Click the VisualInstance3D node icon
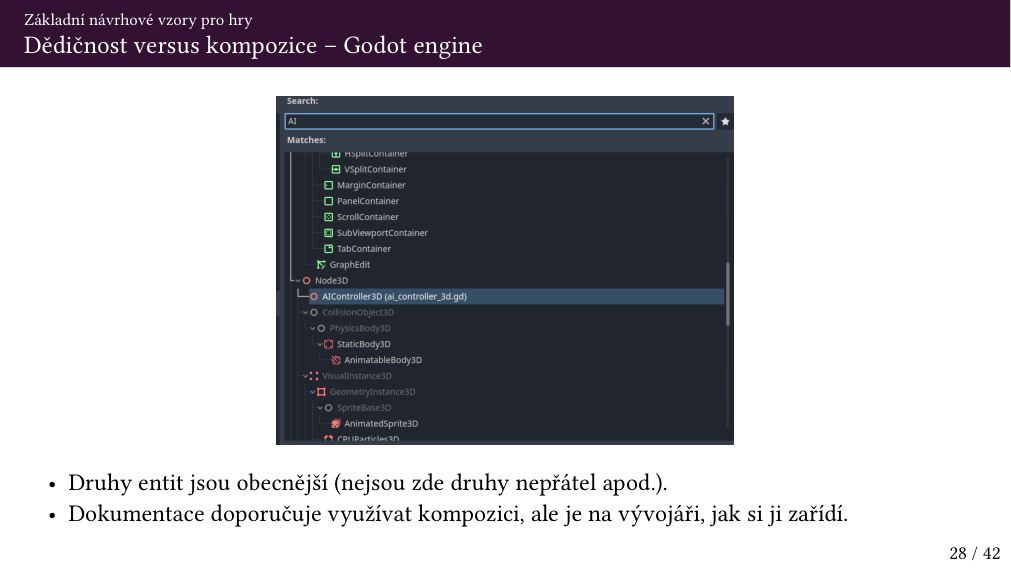 [314, 376]
